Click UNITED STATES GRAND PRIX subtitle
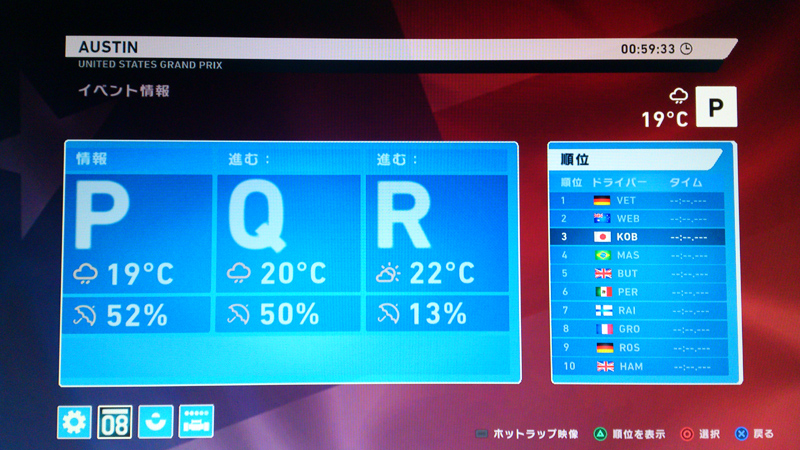The width and height of the screenshot is (800, 450). (x=150, y=65)
